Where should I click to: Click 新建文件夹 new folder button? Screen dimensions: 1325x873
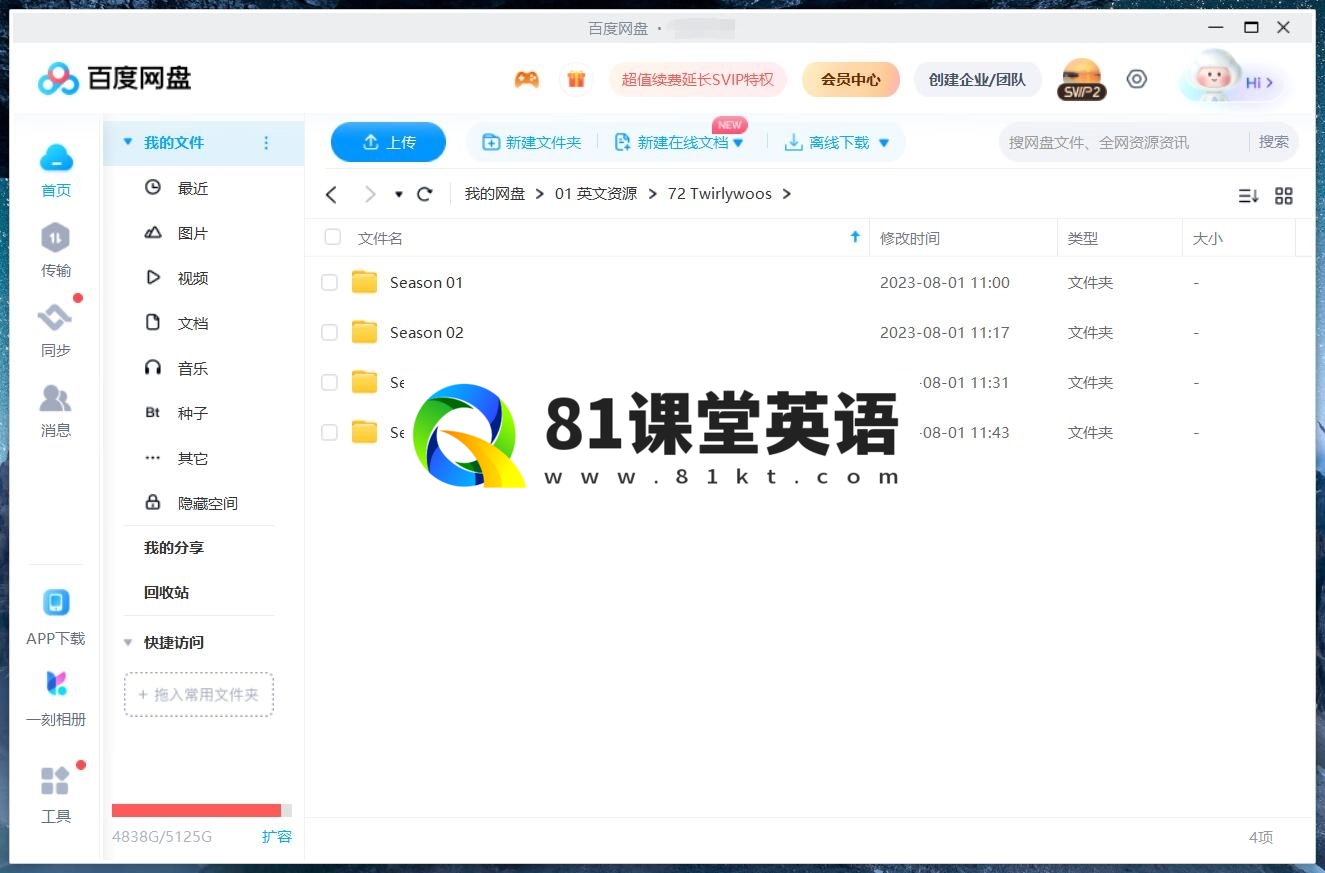[x=532, y=143]
